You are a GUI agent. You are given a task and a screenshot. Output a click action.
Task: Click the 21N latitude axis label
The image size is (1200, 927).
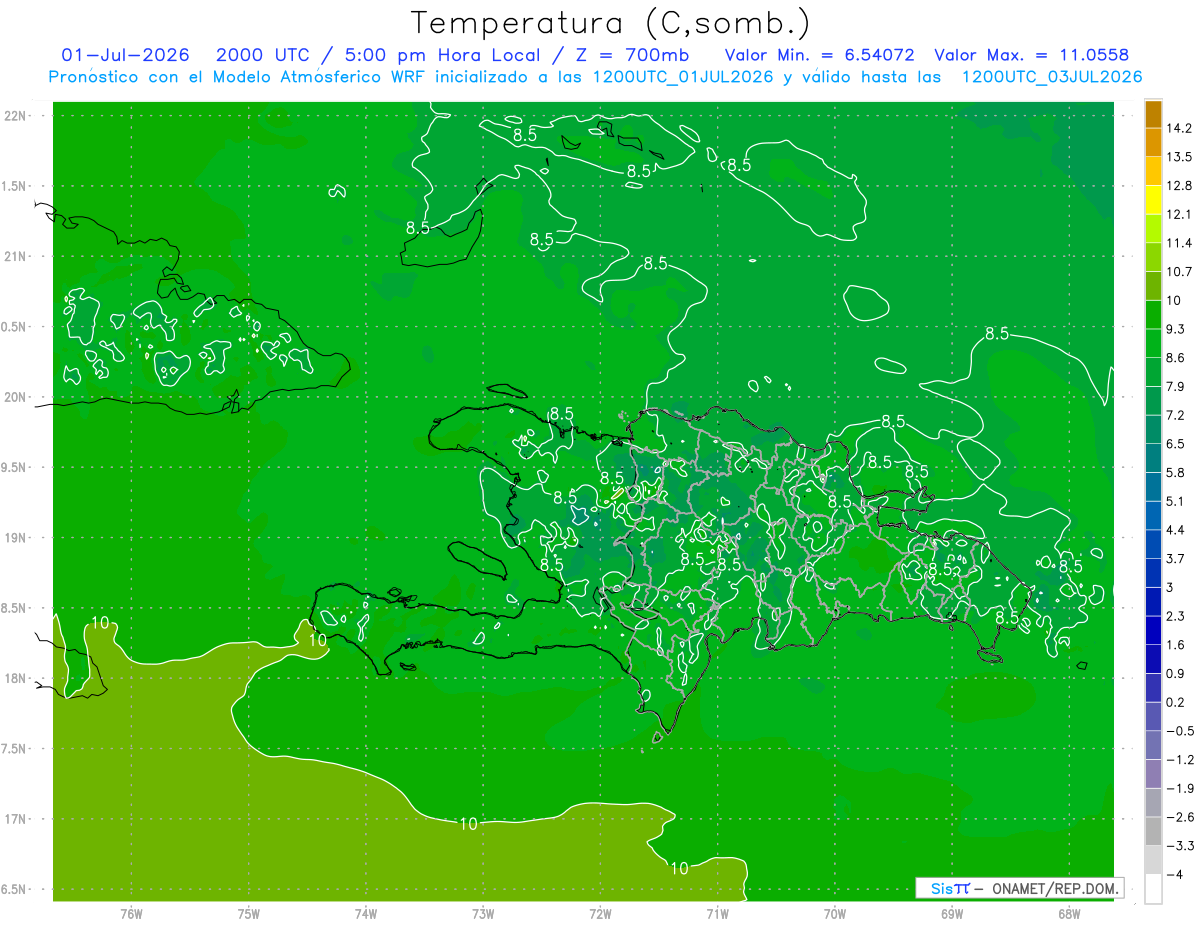16,256
